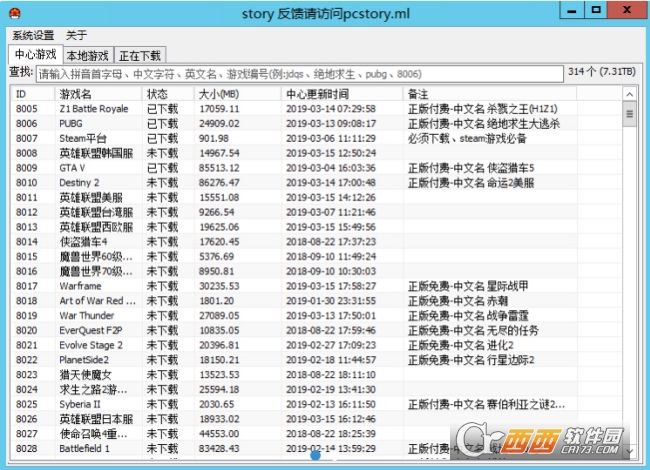Open the 关于 menu
This screenshot has height=470, width=650.
[76, 35]
